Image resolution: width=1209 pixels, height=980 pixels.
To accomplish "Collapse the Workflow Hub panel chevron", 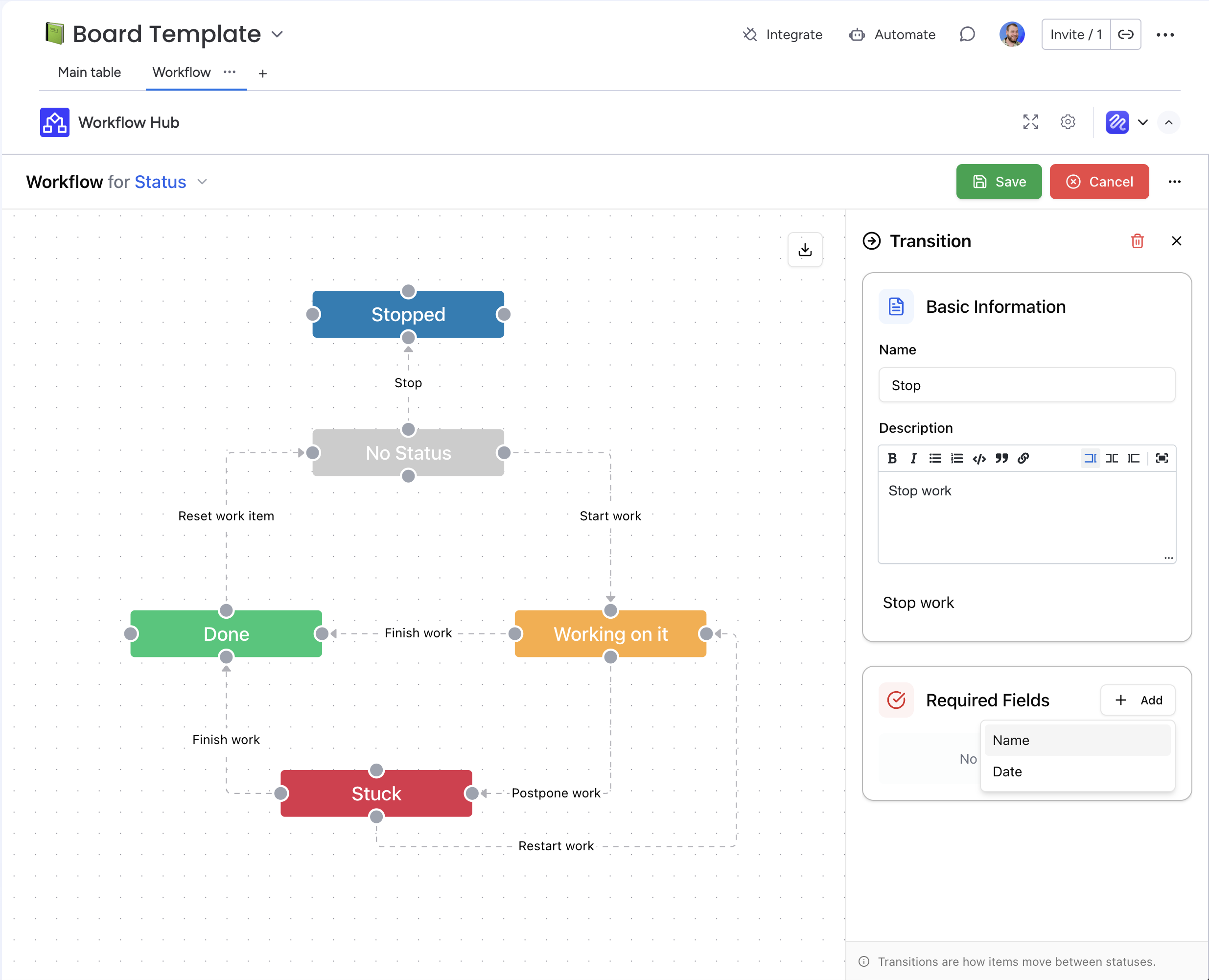I will tap(1168, 122).
